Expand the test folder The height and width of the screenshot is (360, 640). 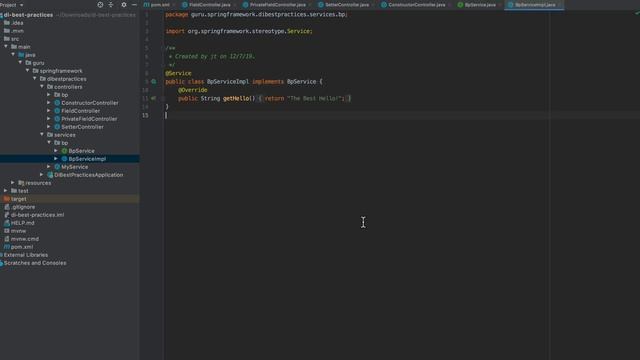[6, 191]
